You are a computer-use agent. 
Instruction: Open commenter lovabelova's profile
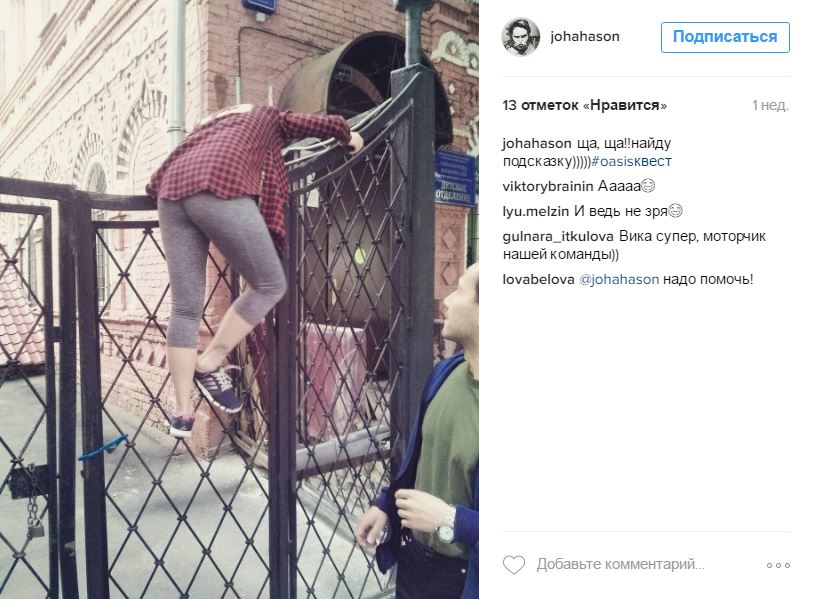538,279
